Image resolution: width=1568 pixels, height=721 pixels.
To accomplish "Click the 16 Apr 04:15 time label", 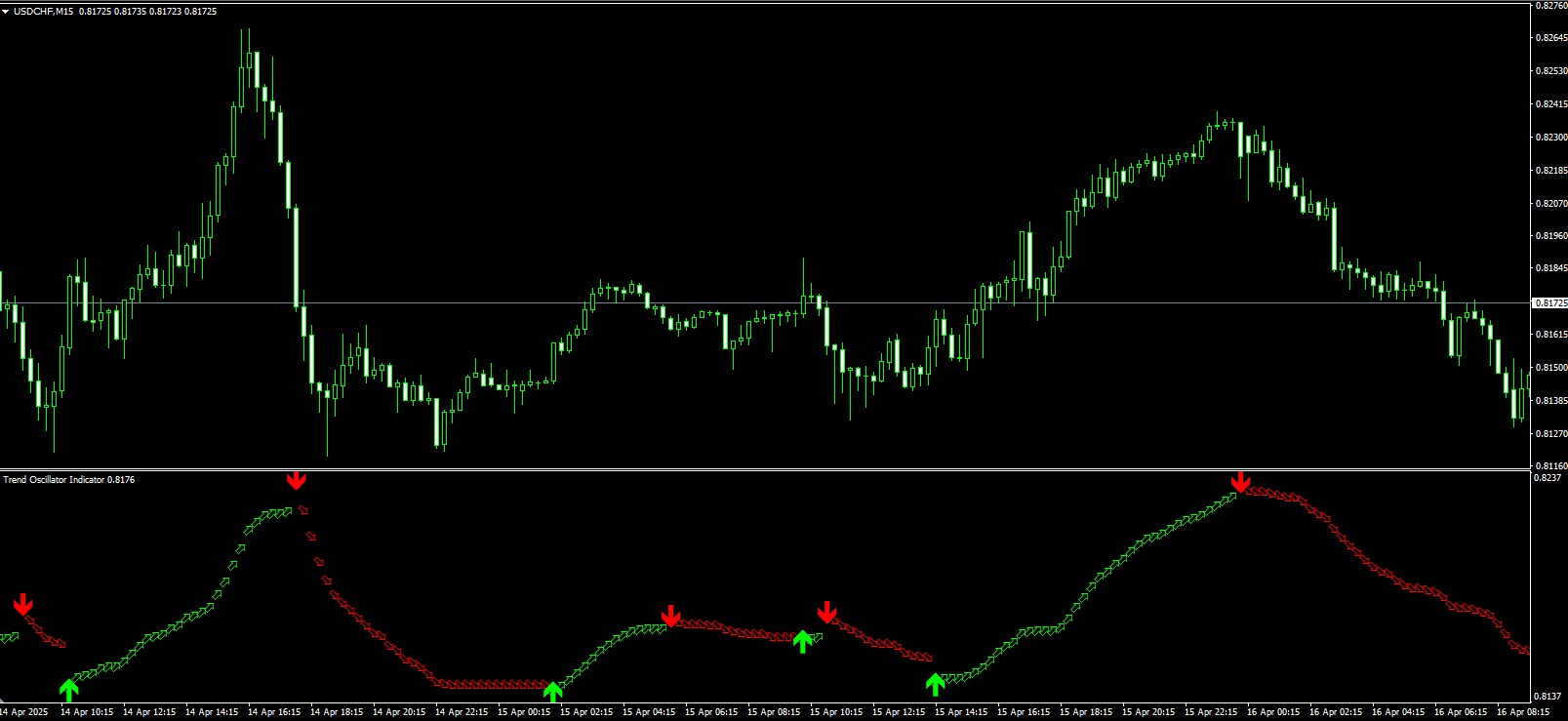I will pos(1398,712).
